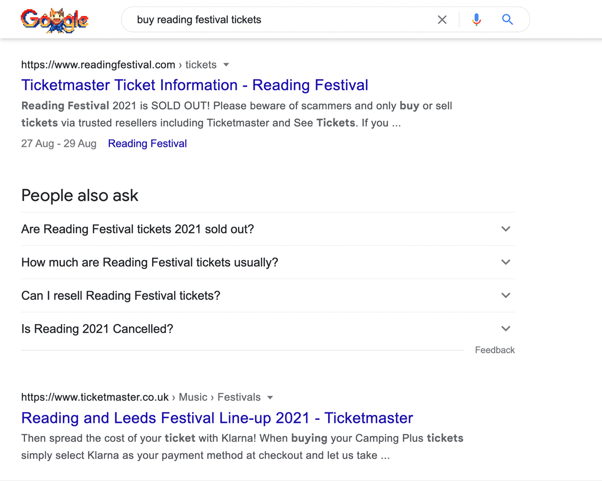This screenshot has height=481, width=602.
Task: Select question How much are tickets usually
Action: pos(149,262)
